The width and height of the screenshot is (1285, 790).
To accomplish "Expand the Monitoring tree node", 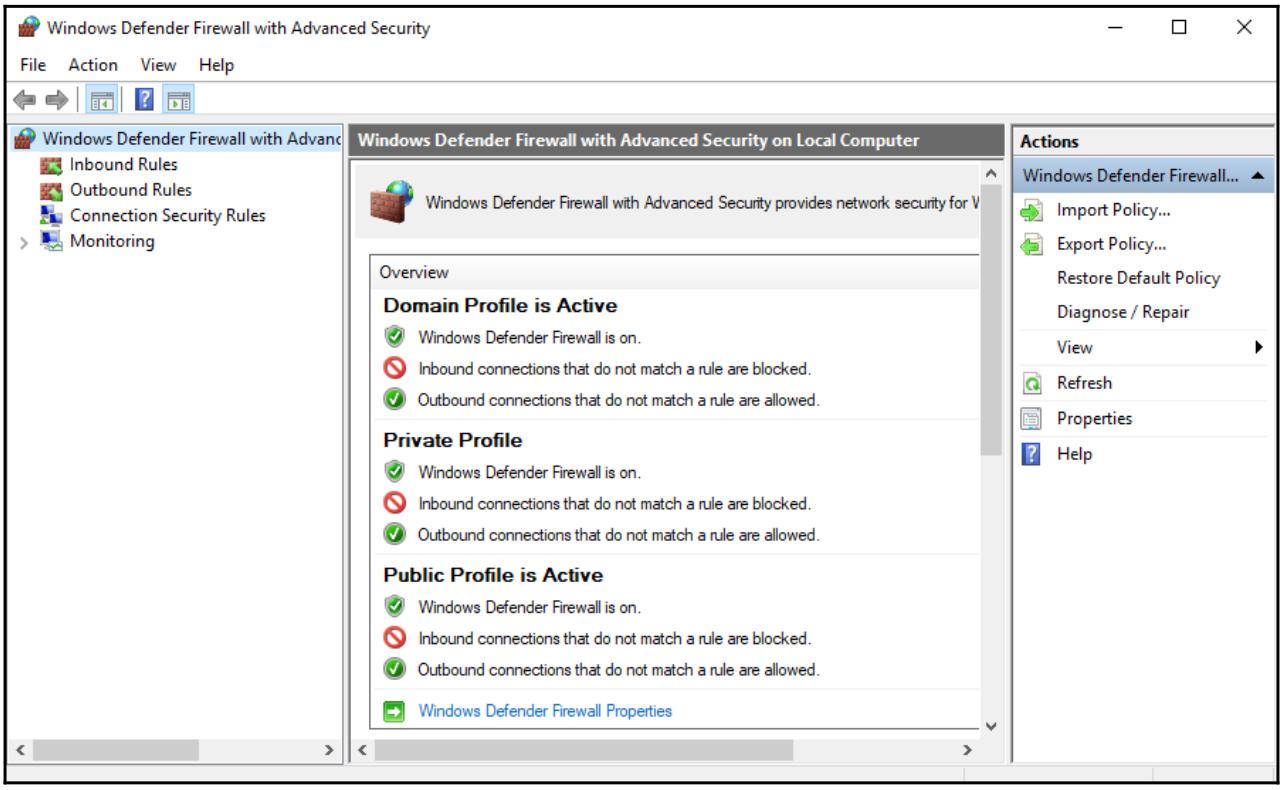I will 26,241.
